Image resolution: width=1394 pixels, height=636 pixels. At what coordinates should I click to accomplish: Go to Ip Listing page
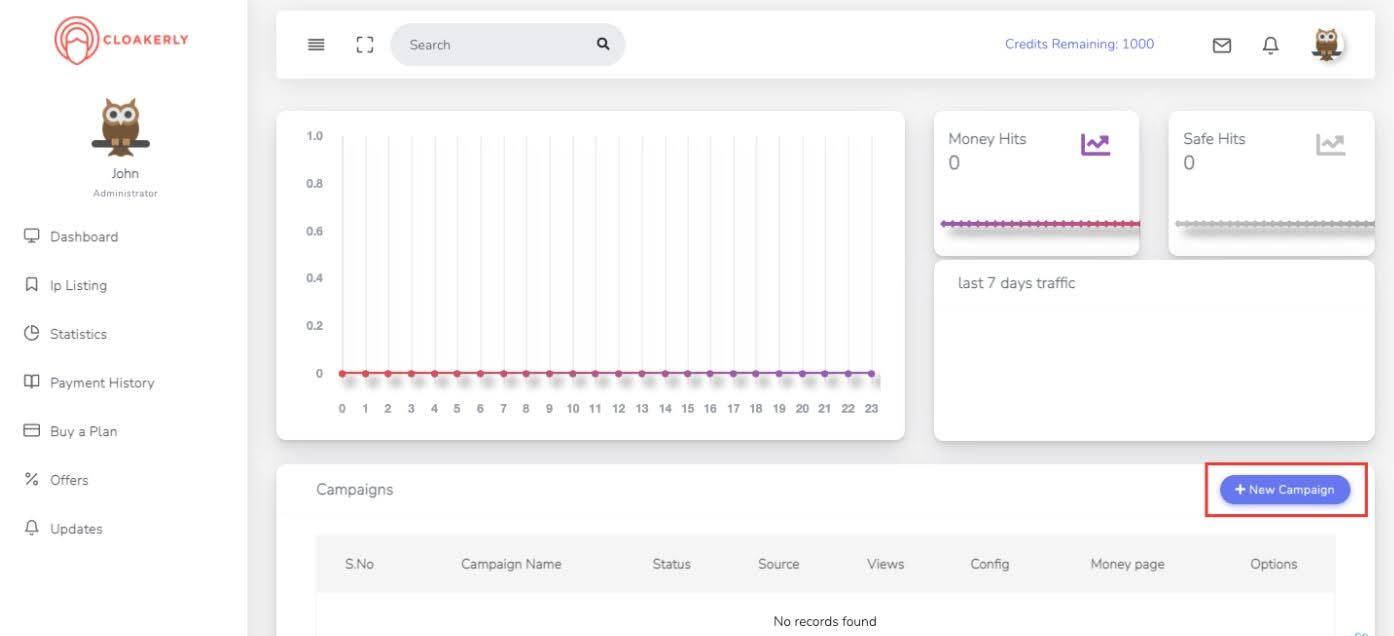click(x=78, y=286)
